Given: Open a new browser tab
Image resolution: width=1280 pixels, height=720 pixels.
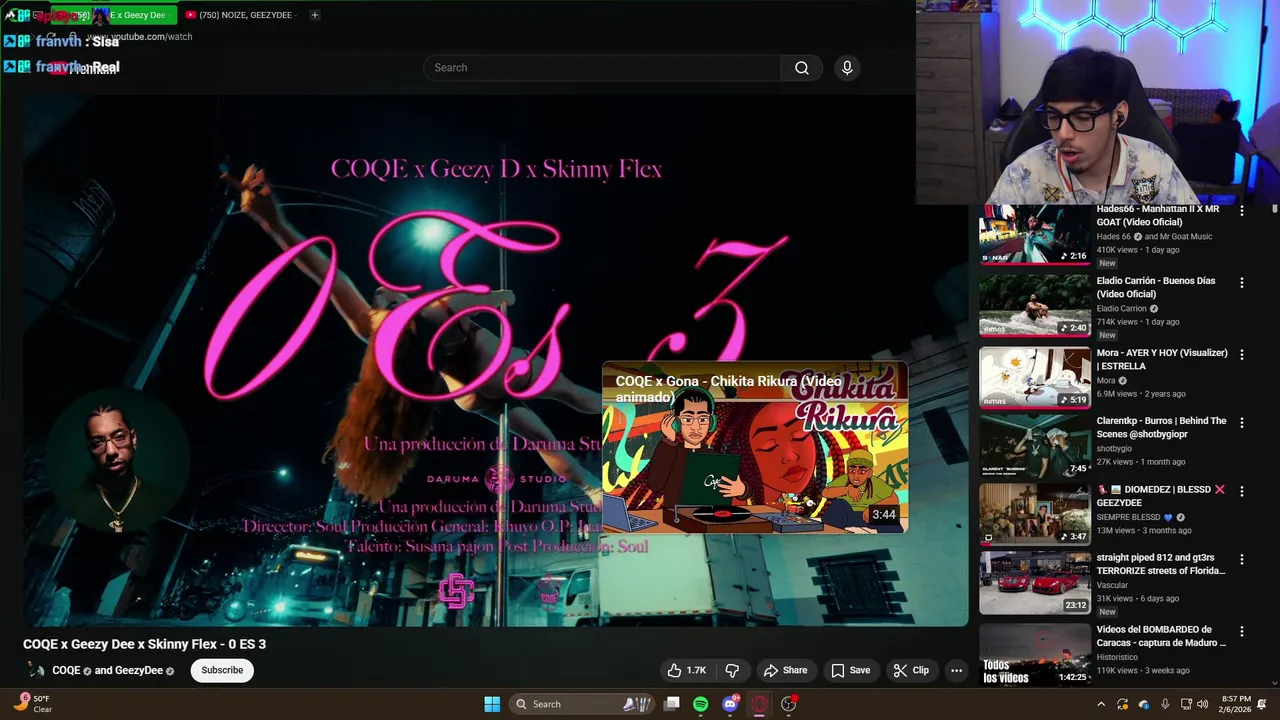Looking at the screenshot, I should 314,15.
